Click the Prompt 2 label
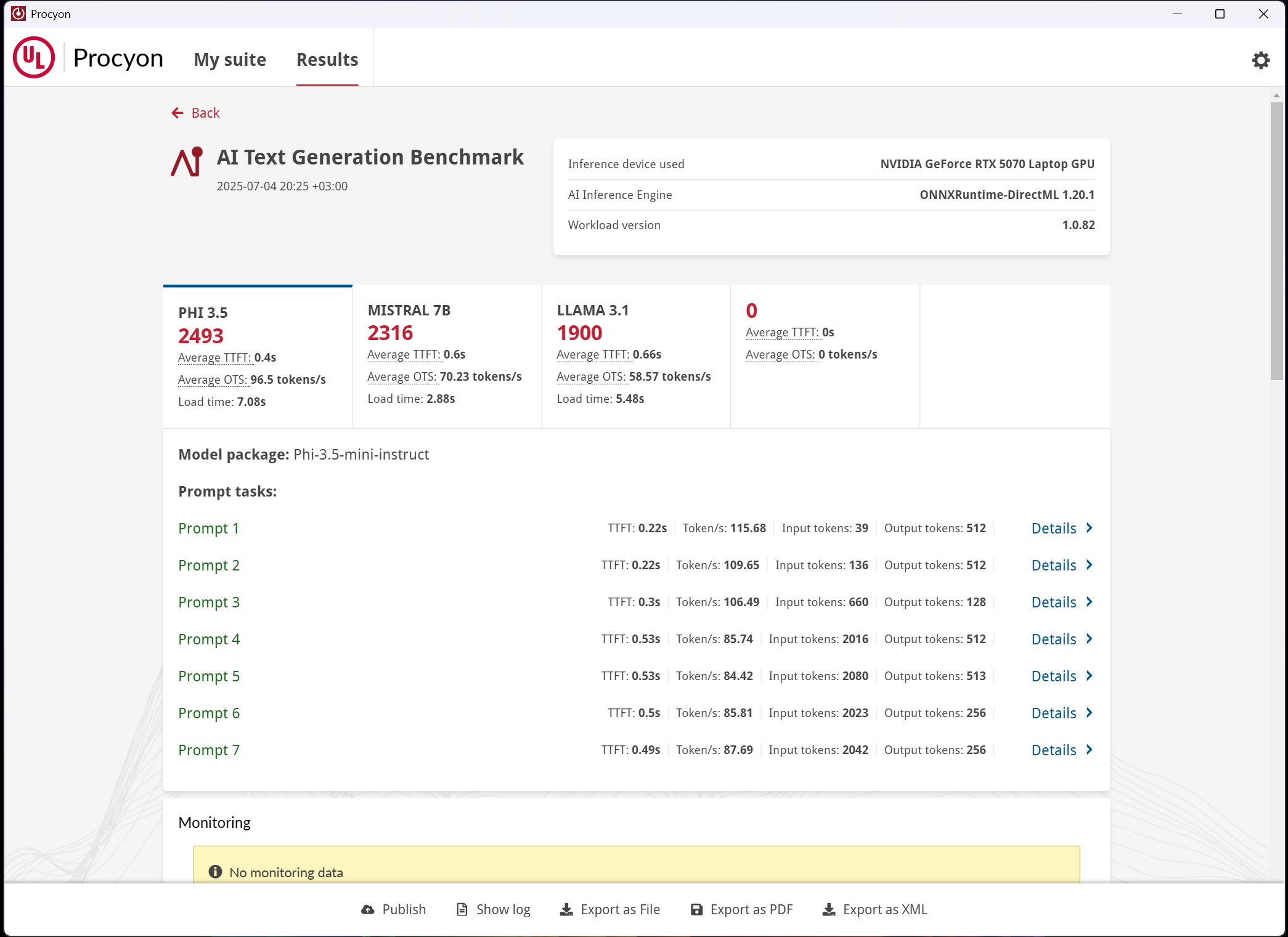Viewport: 1288px width, 937px height. pos(209,565)
